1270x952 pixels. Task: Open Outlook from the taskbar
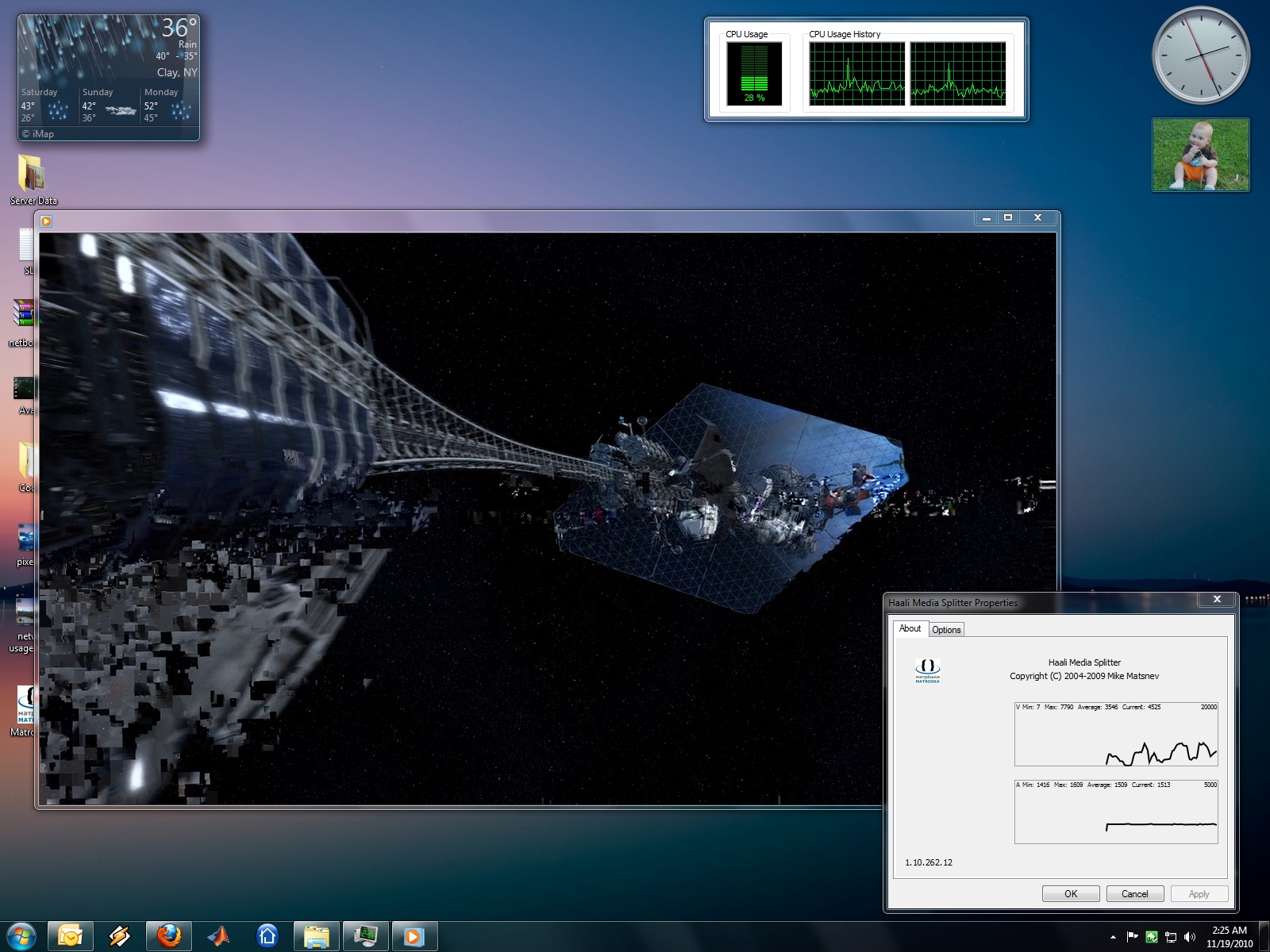tap(71, 936)
